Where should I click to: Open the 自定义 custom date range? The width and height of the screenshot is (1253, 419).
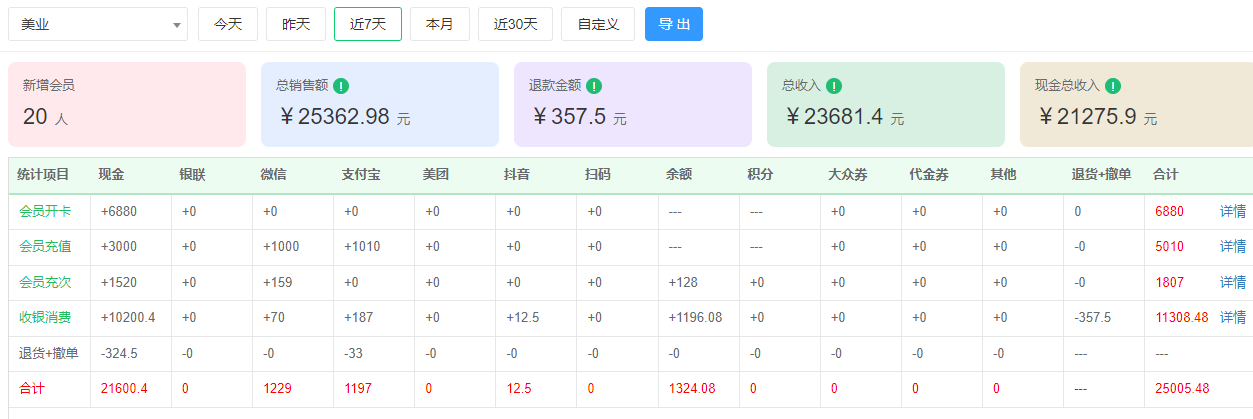(598, 24)
